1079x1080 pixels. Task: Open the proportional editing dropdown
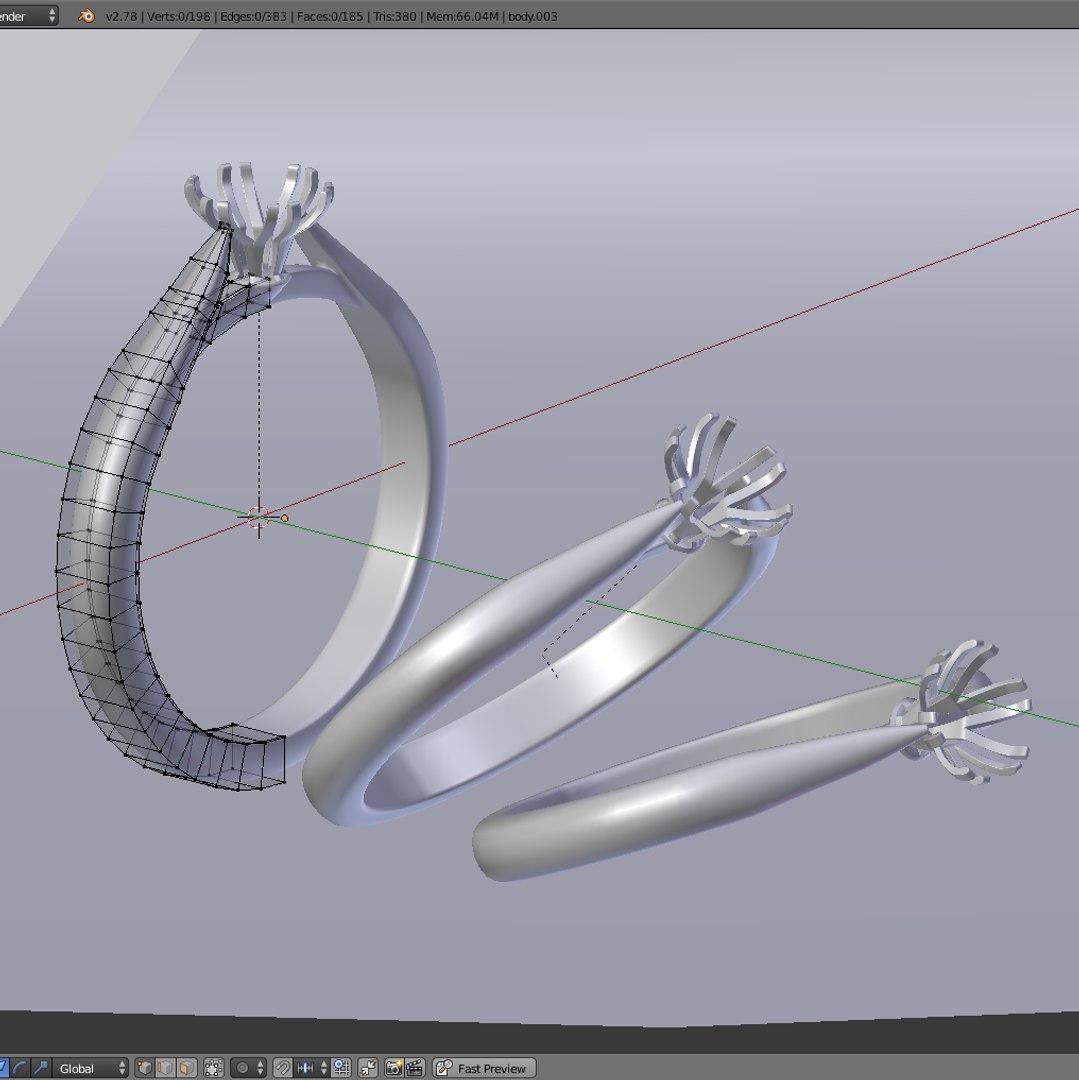click(248, 1068)
